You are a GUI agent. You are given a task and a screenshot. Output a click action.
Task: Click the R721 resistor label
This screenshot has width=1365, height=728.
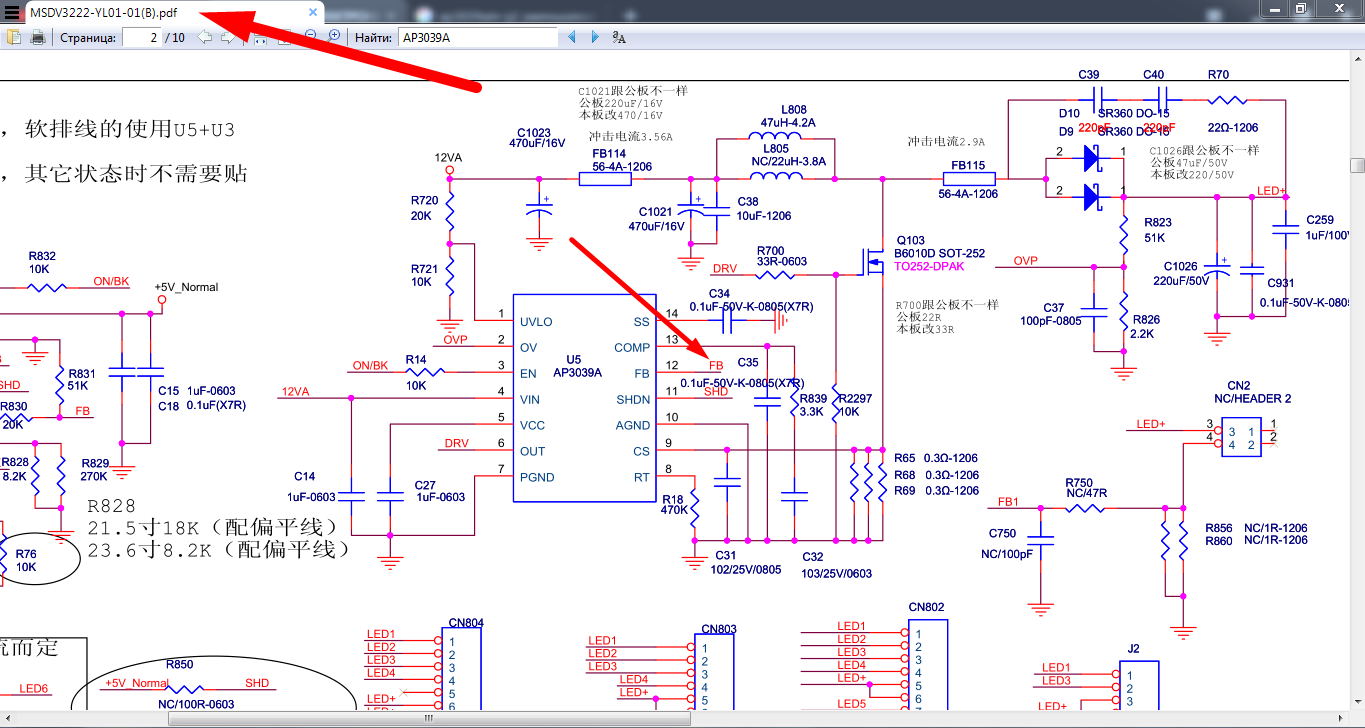coord(424,269)
